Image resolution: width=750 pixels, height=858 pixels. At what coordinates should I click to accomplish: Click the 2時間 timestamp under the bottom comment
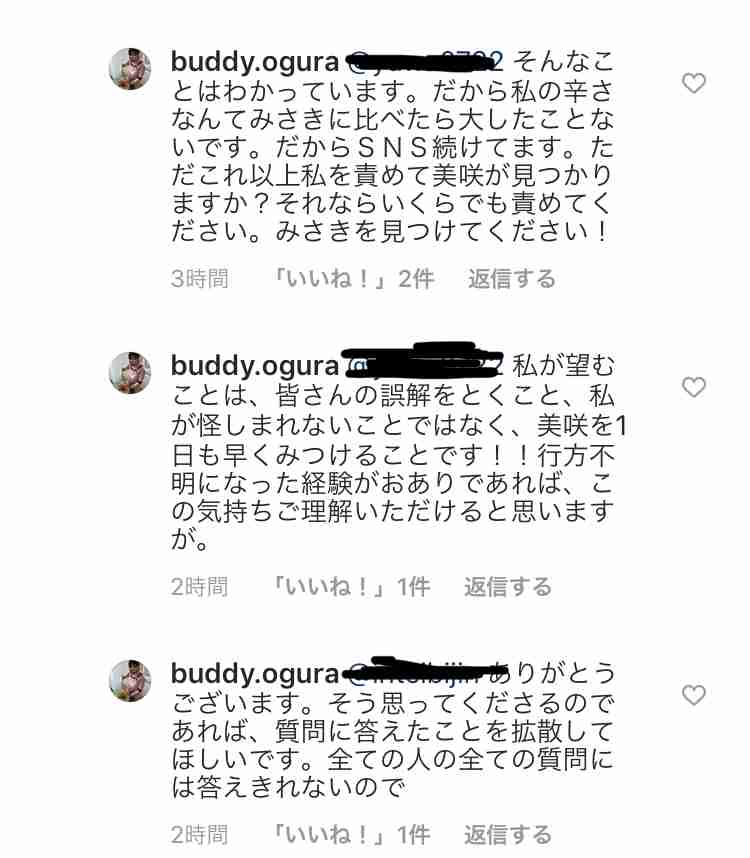tap(199, 835)
